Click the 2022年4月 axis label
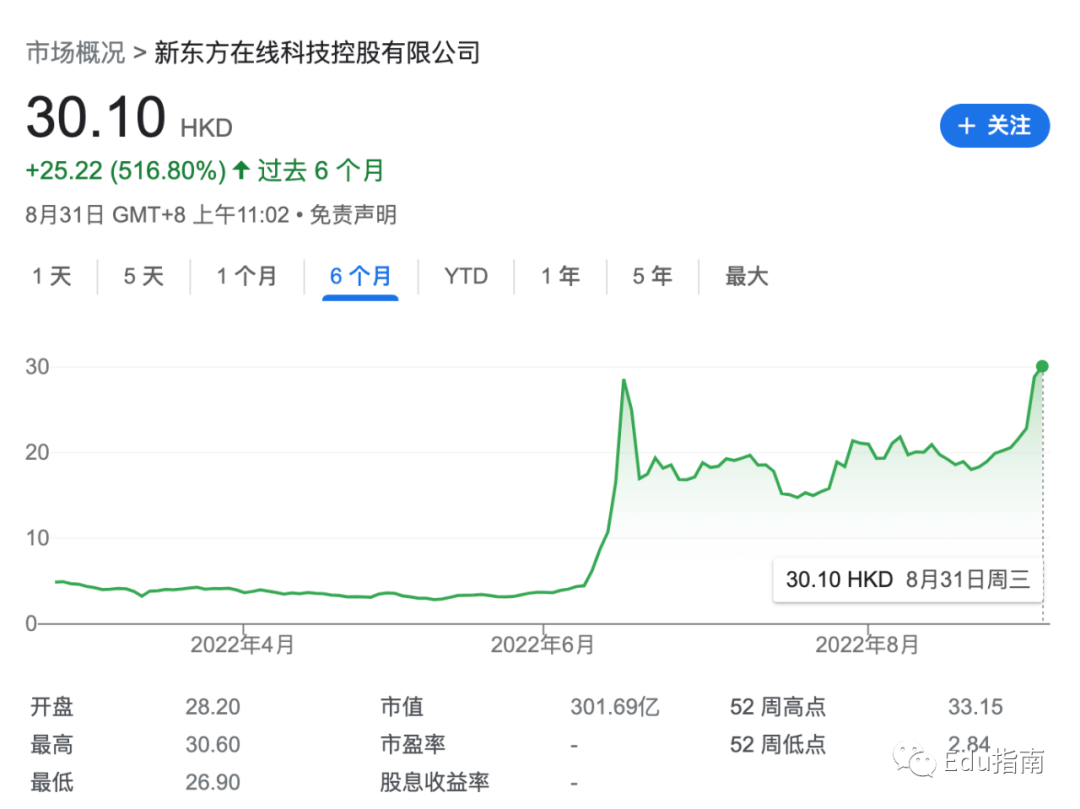1080x809 pixels. point(242,645)
